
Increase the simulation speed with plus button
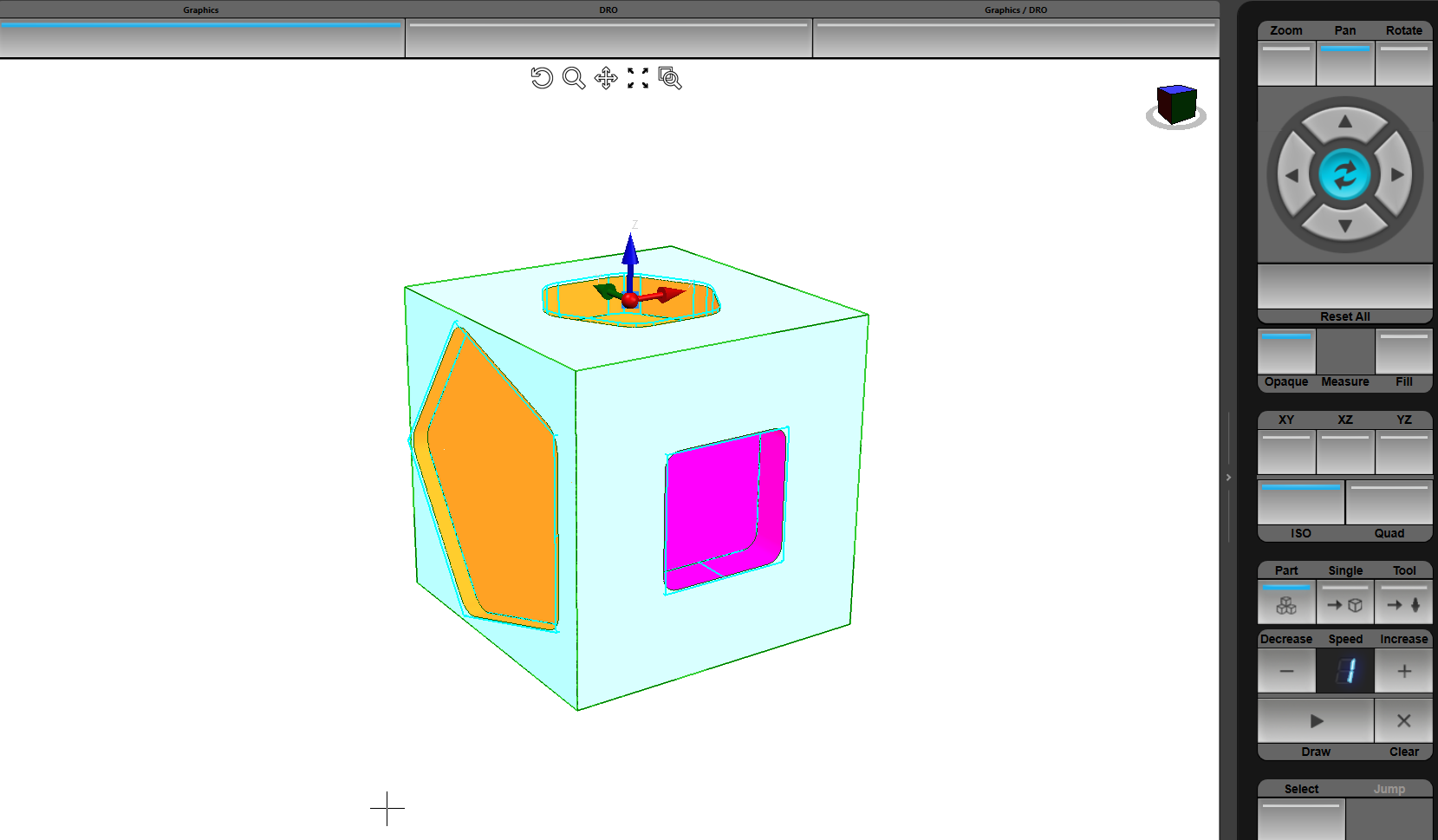[x=1404, y=671]
